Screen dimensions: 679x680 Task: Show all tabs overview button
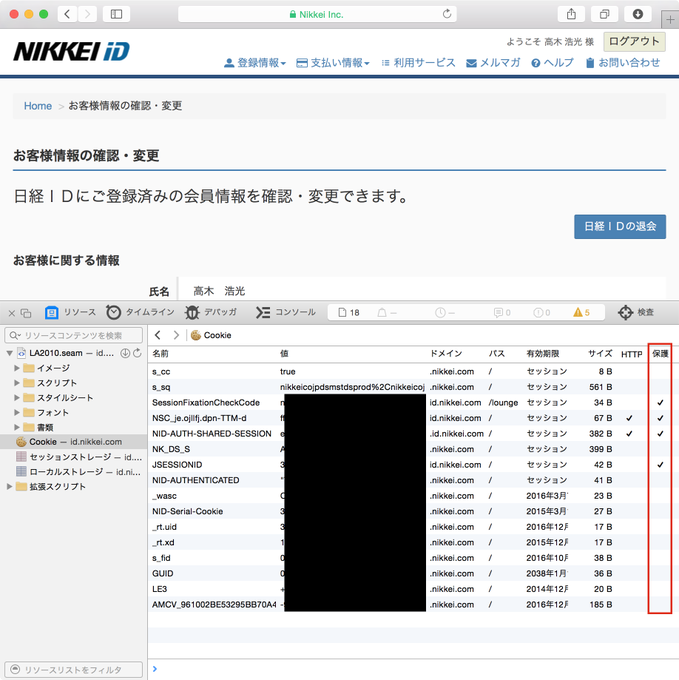[x=604, y=14]
